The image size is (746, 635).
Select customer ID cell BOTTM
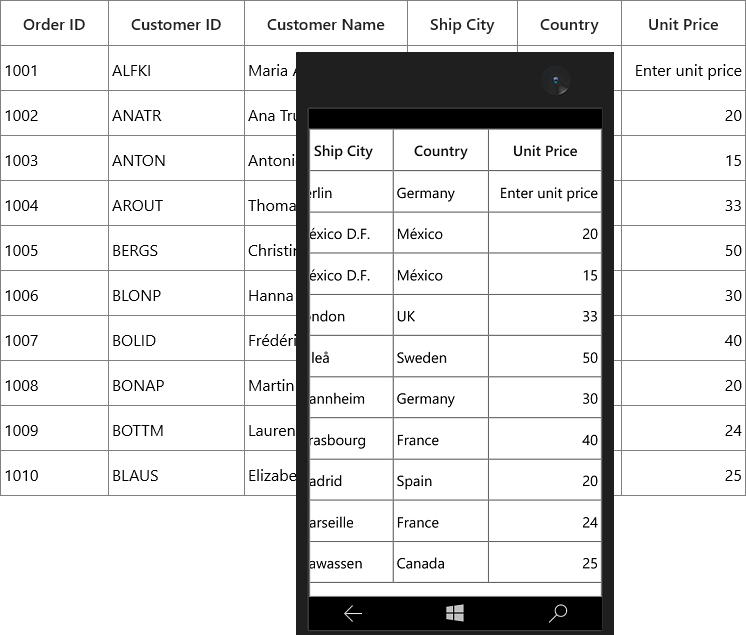[x=177, y=428]
